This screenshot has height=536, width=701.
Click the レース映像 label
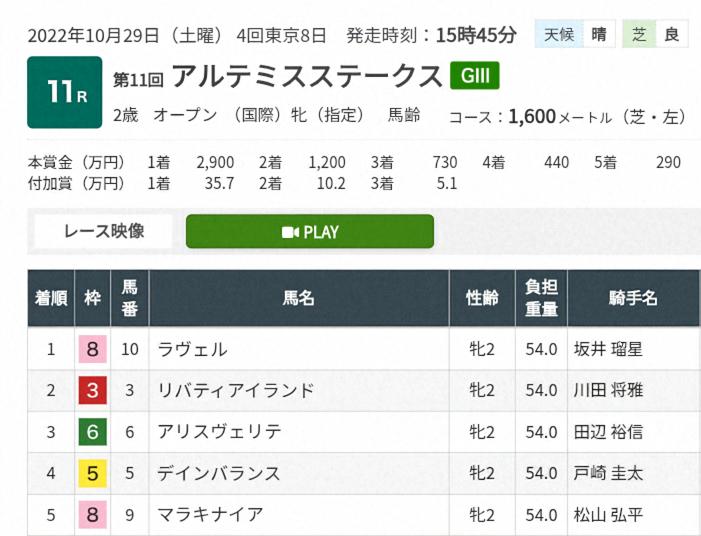(104, 231)
